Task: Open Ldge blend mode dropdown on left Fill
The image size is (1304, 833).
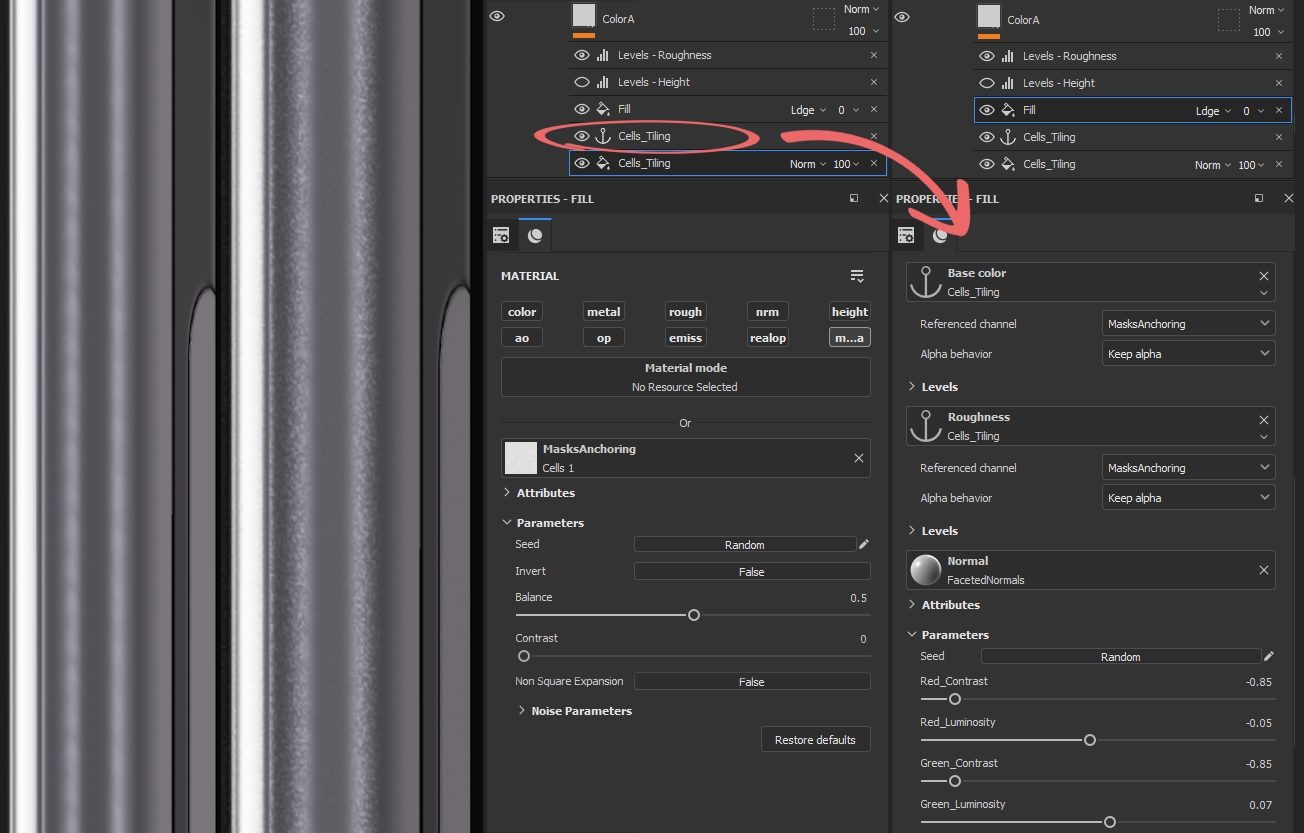Action: (x=809, y=110)
